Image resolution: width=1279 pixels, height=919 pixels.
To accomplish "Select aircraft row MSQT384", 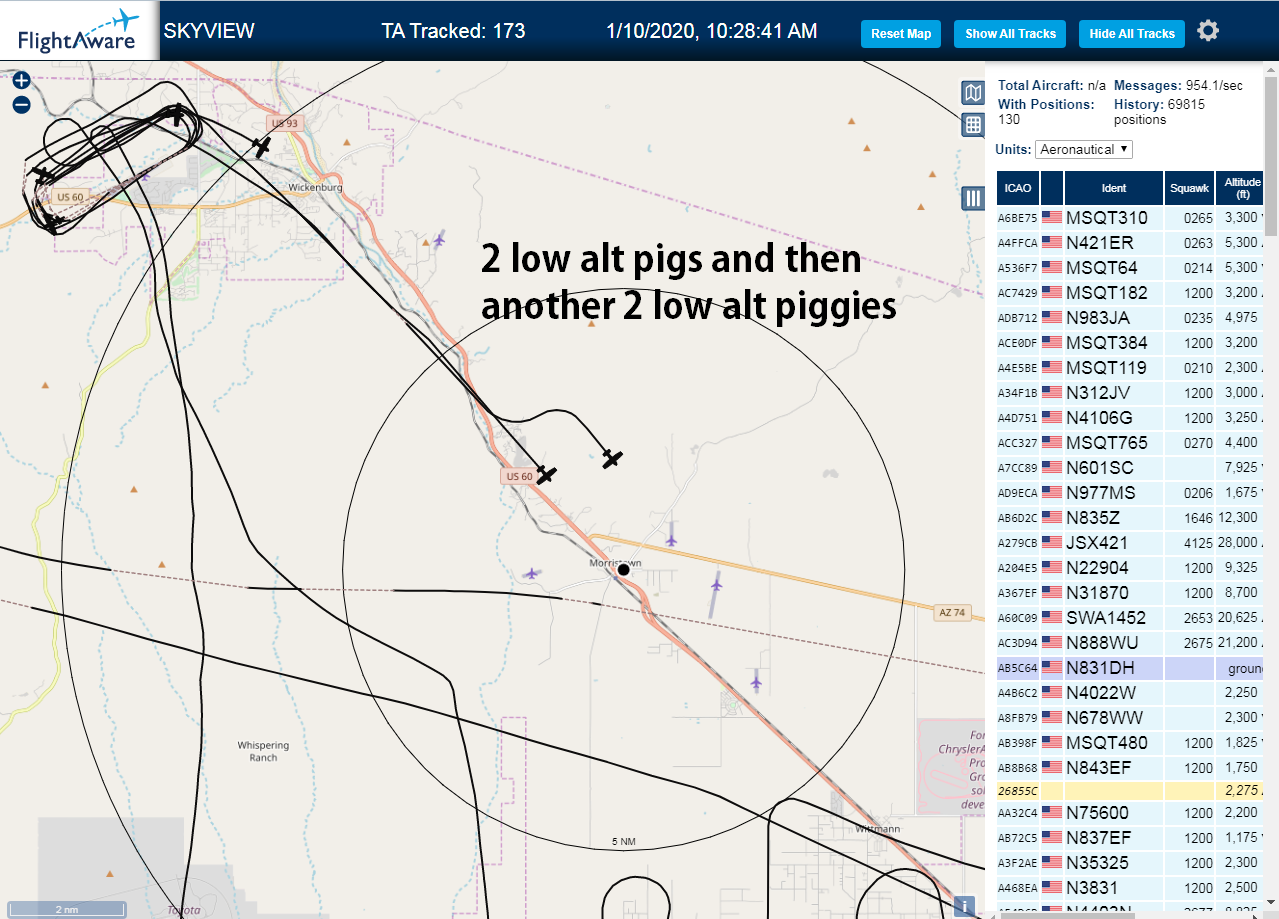I will pos(1130,342).
